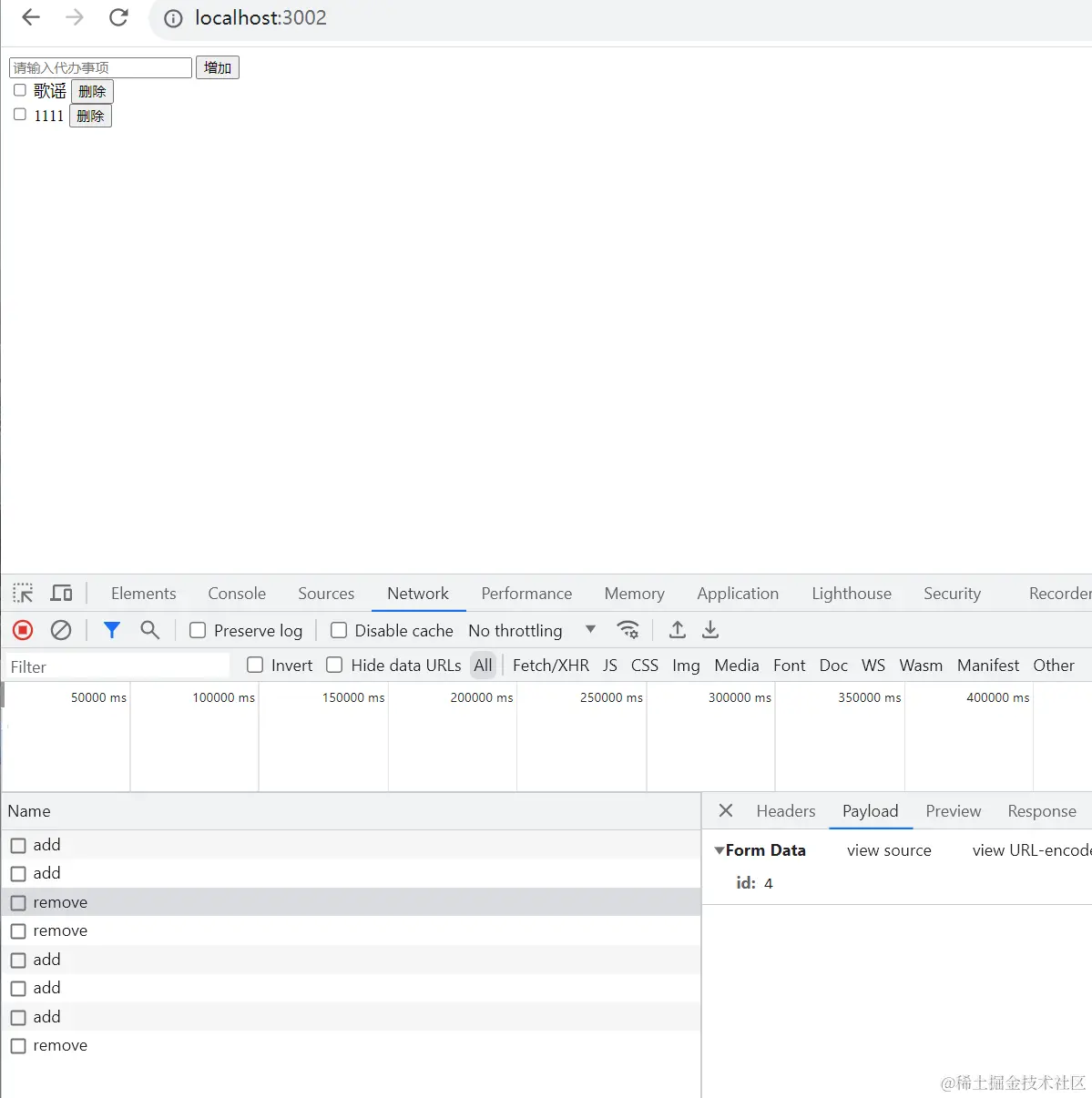Select the Network panel tab
The image size is (1092, 1098).
click(x=418, y=594)
